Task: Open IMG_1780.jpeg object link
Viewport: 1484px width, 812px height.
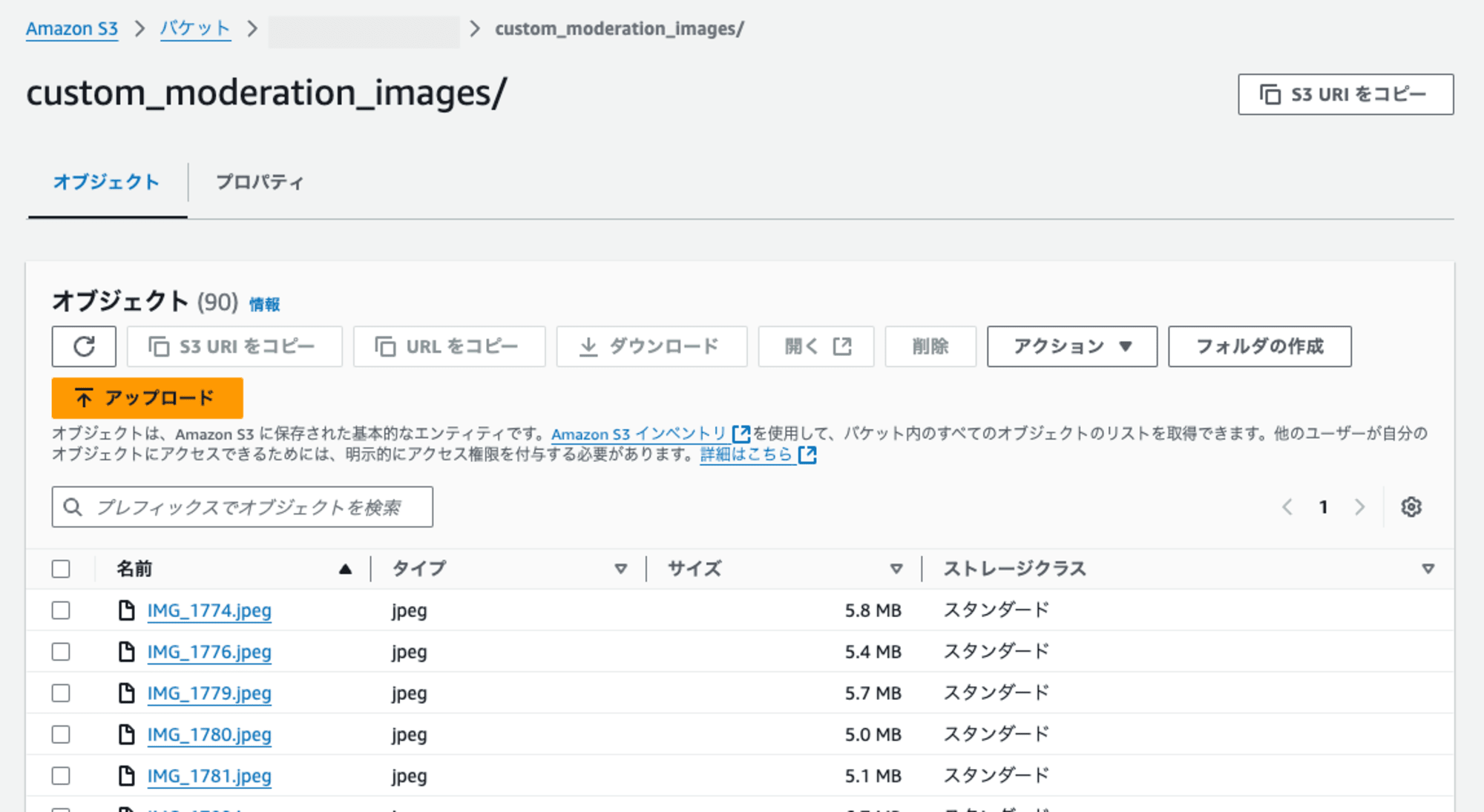Action: click(x=209, y=735)
